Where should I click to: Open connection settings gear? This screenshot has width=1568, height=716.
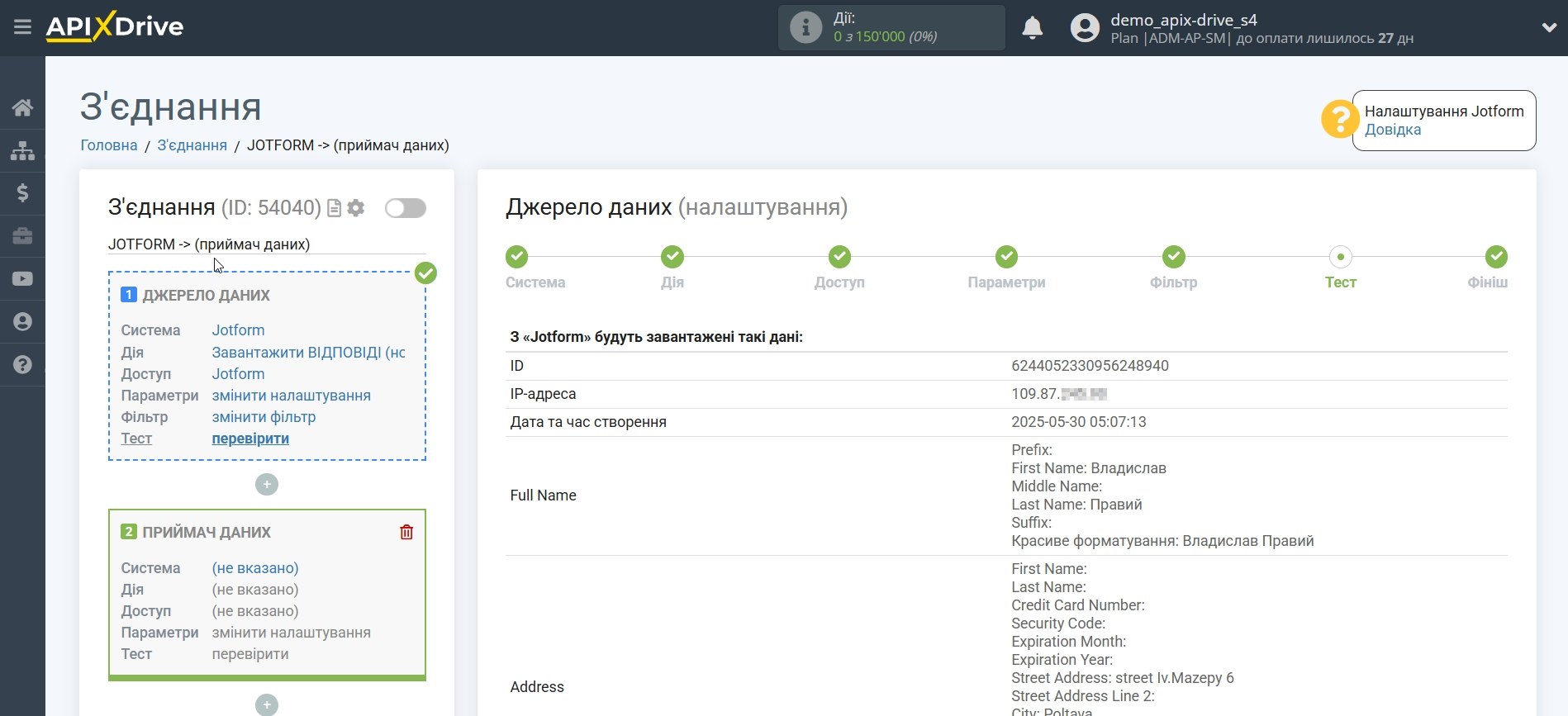pyautogui.click(x=356, y=208)
